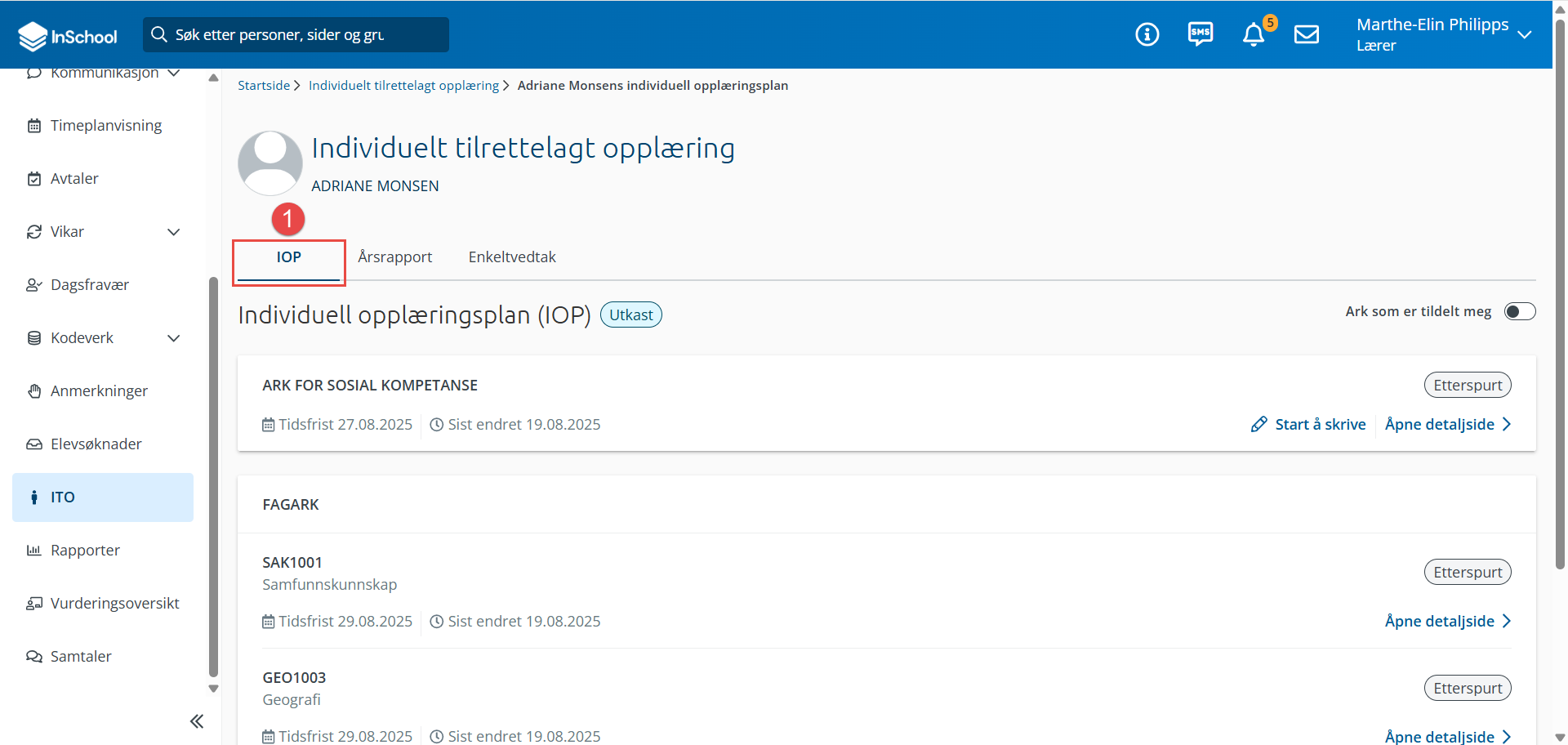Select the IOP tab

pyautogui.click(x=288, y=257)
